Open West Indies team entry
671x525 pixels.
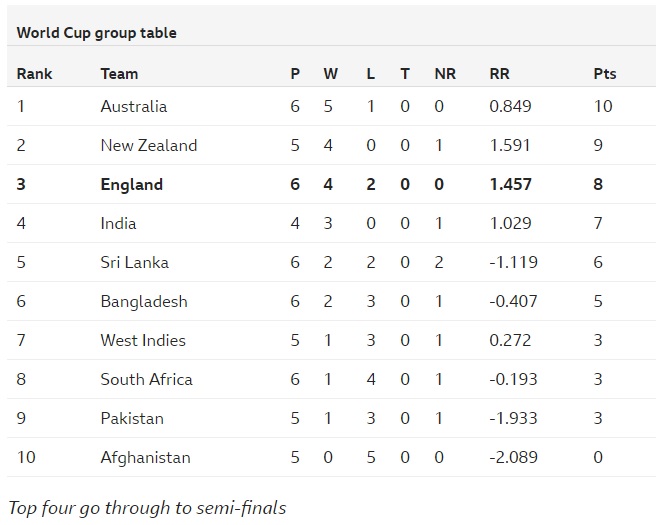pos(142,340)
